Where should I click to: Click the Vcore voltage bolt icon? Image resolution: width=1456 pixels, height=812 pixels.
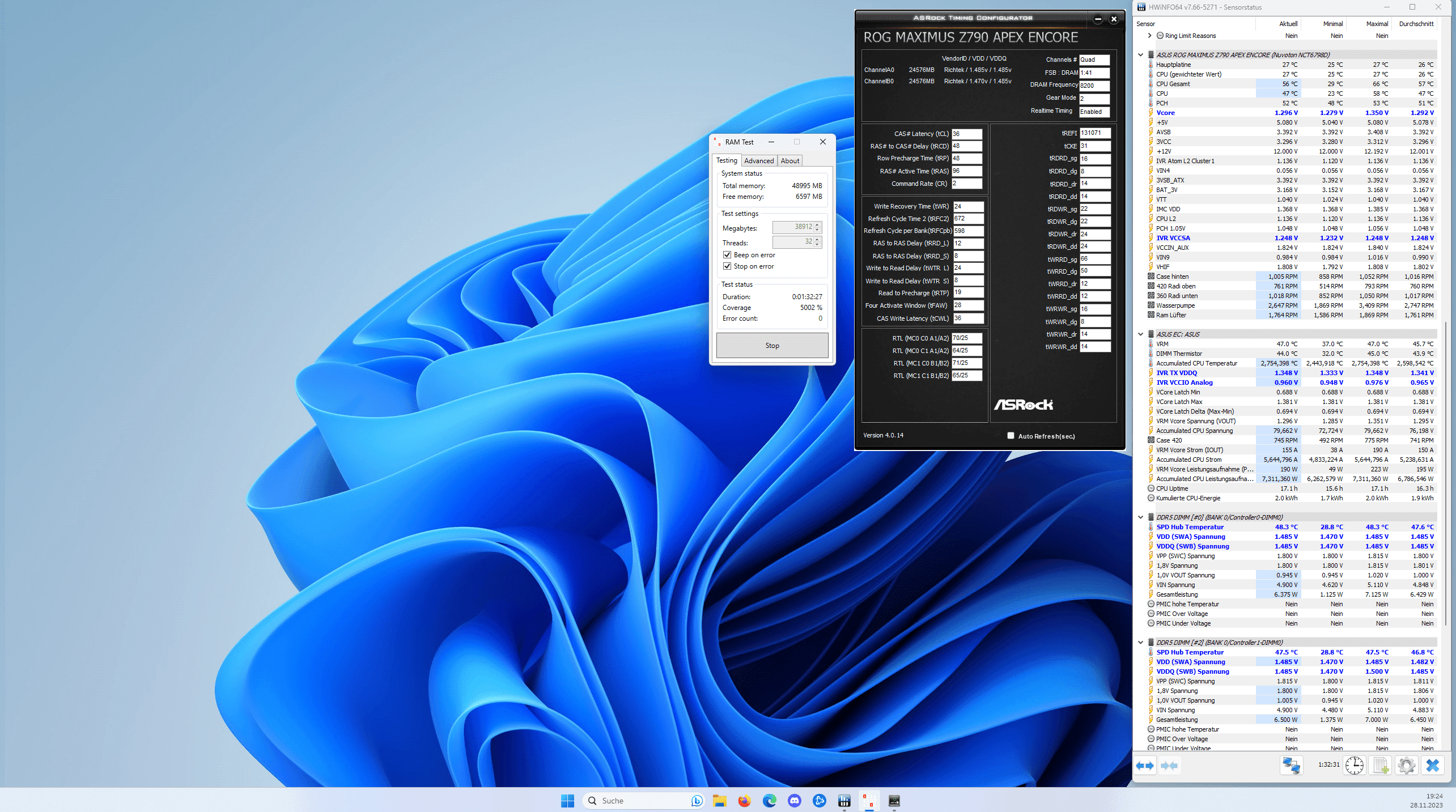click(1151, 113)
